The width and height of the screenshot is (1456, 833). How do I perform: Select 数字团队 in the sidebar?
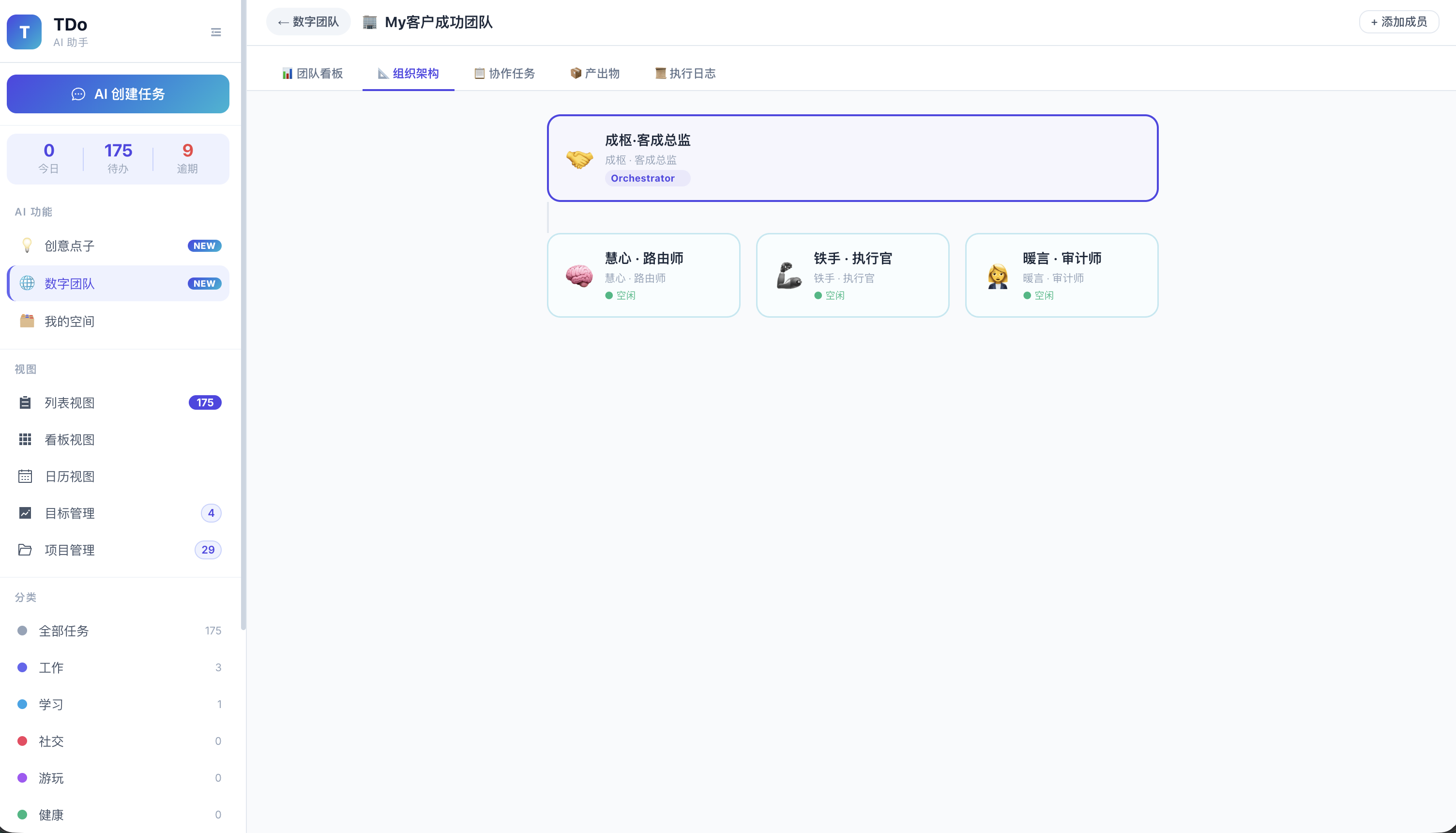pos(118,283)
